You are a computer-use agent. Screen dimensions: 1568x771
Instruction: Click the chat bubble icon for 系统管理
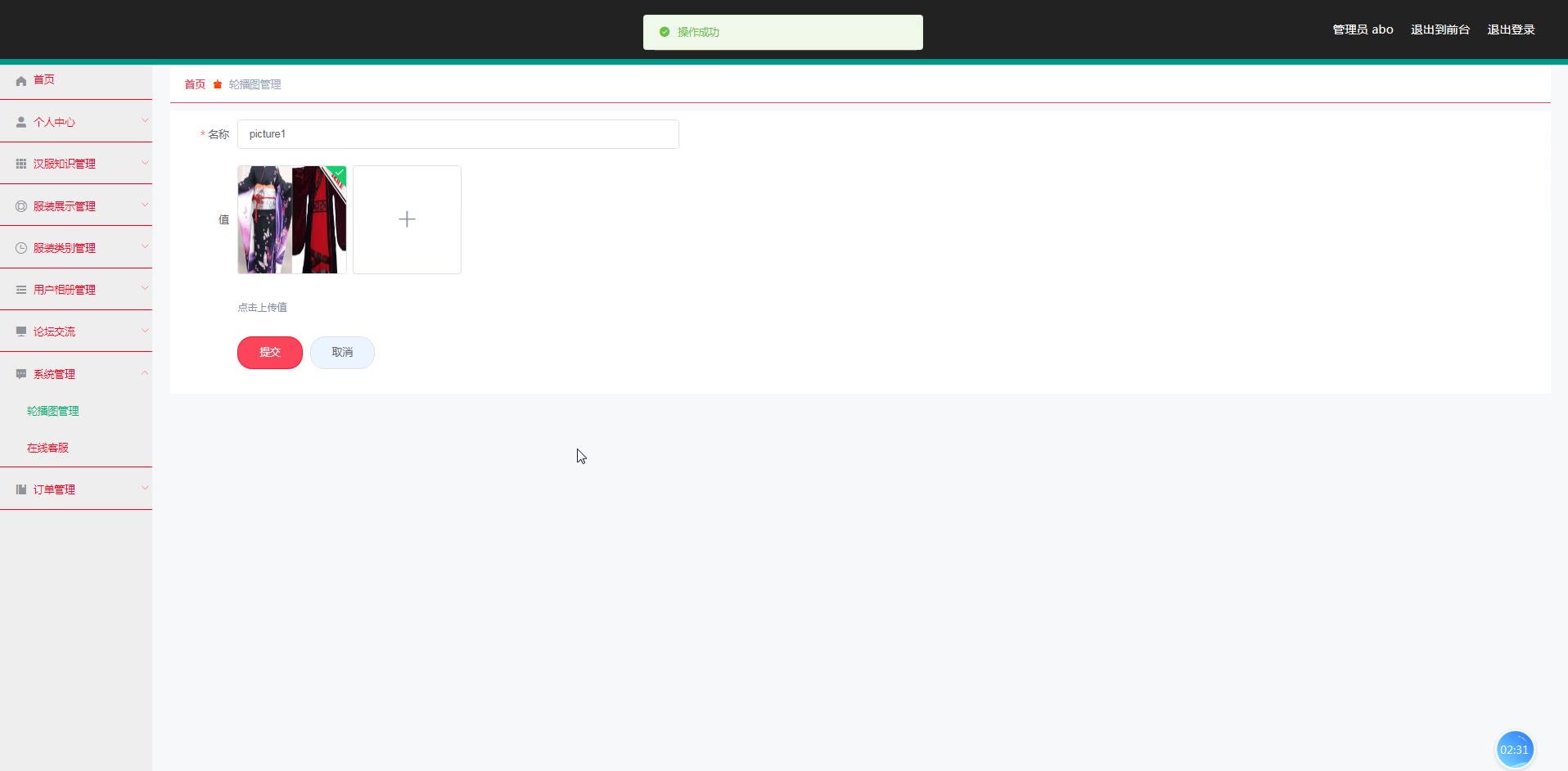tap(21, 374)
